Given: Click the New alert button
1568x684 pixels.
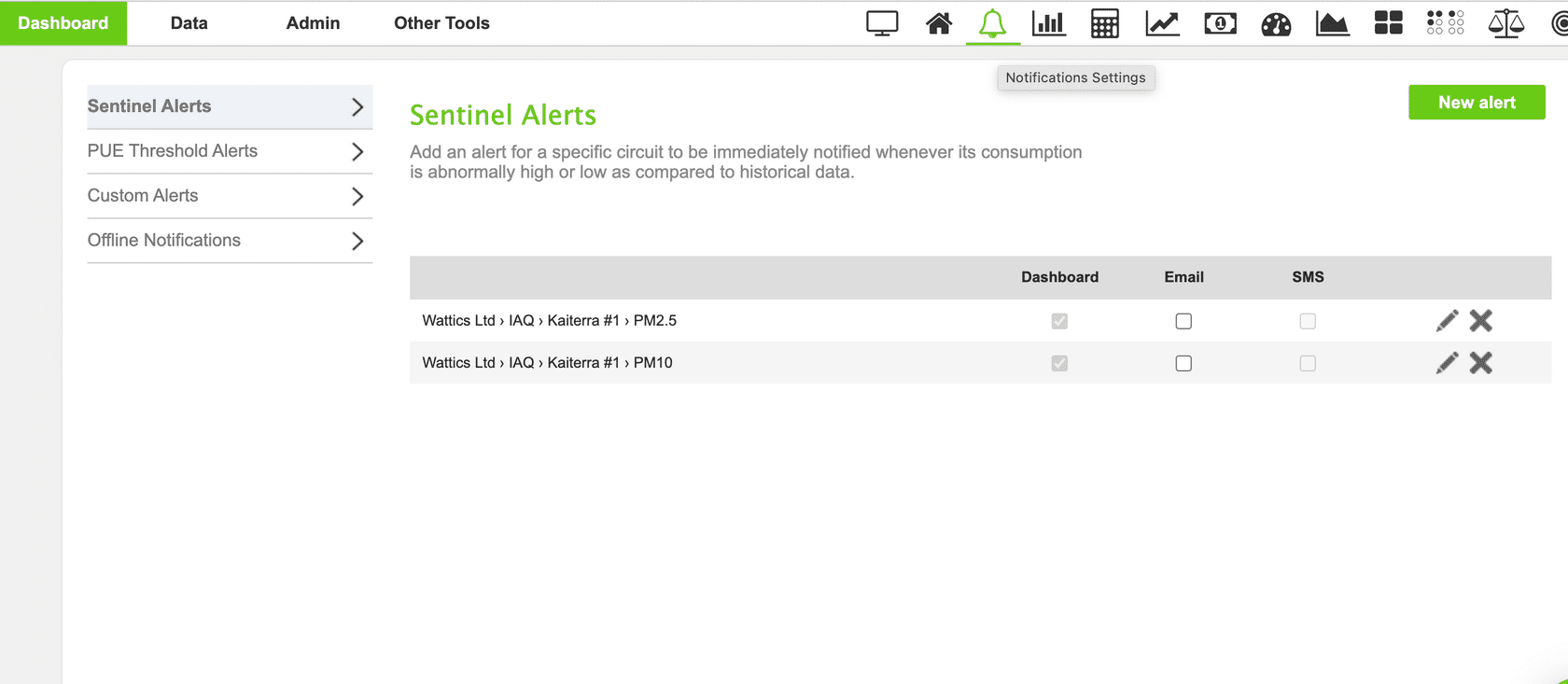Looking at the screenshot, I should point(1477,102).
